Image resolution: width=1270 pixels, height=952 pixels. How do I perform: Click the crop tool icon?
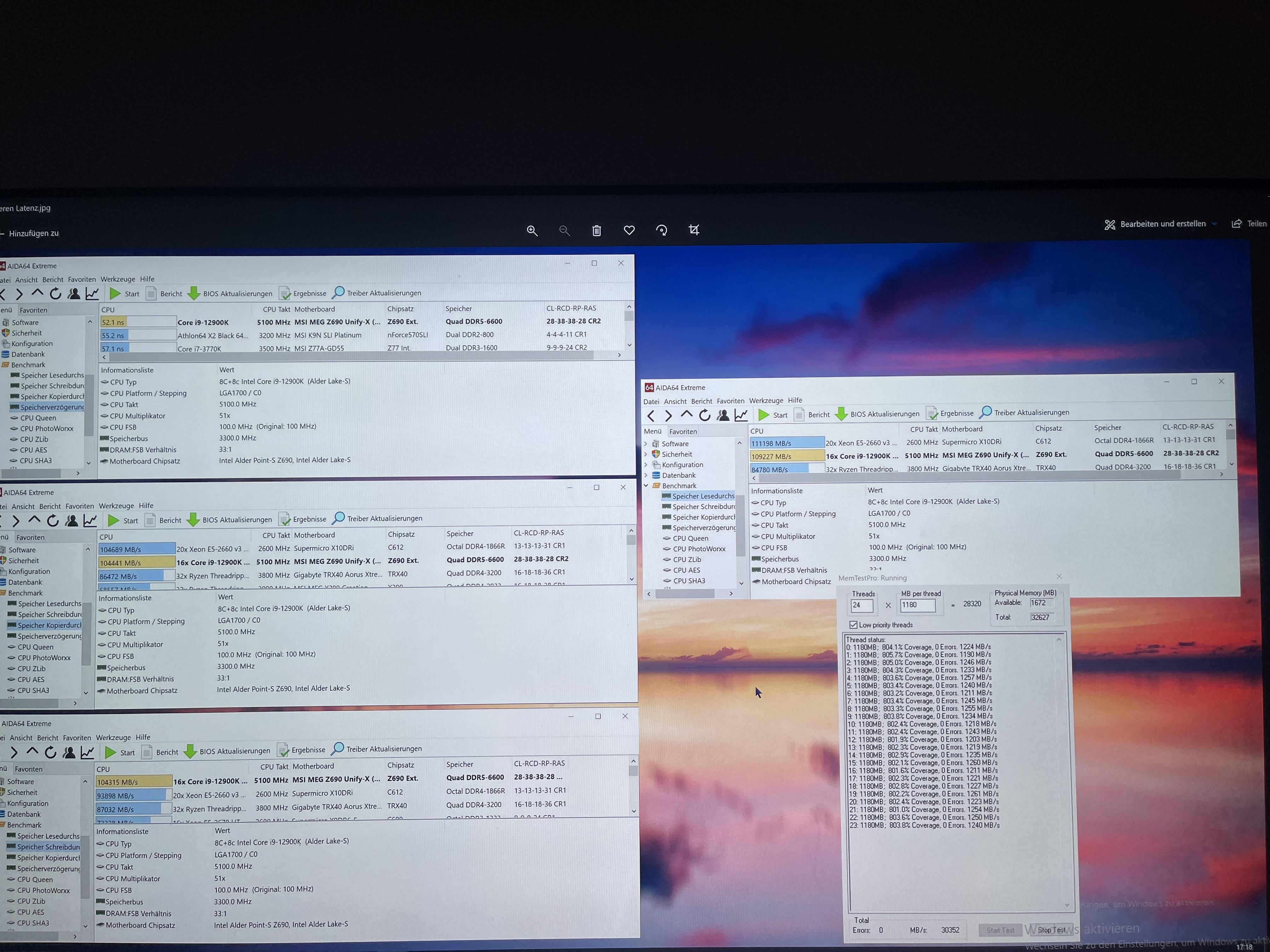pyautogui.click(x=694, y=230)
